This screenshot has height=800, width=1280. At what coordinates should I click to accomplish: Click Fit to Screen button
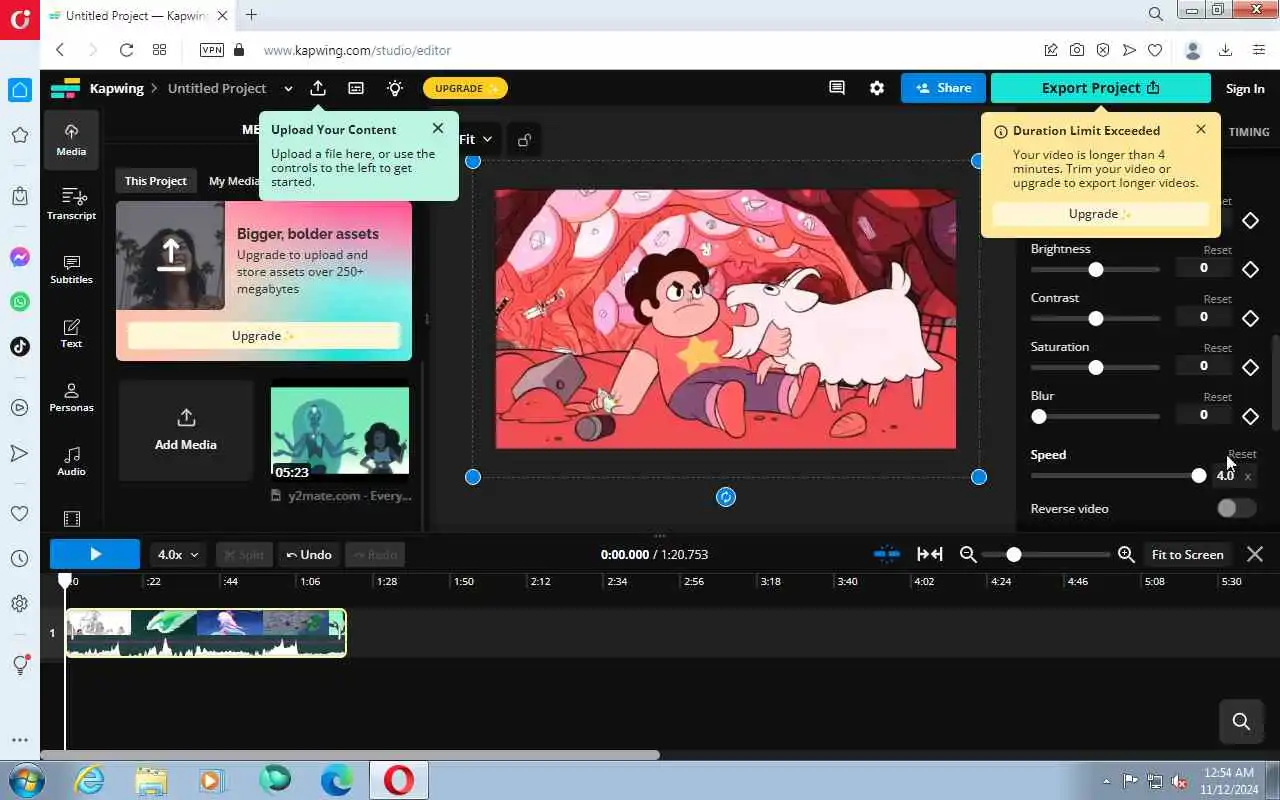click(x=1187, y=554)
